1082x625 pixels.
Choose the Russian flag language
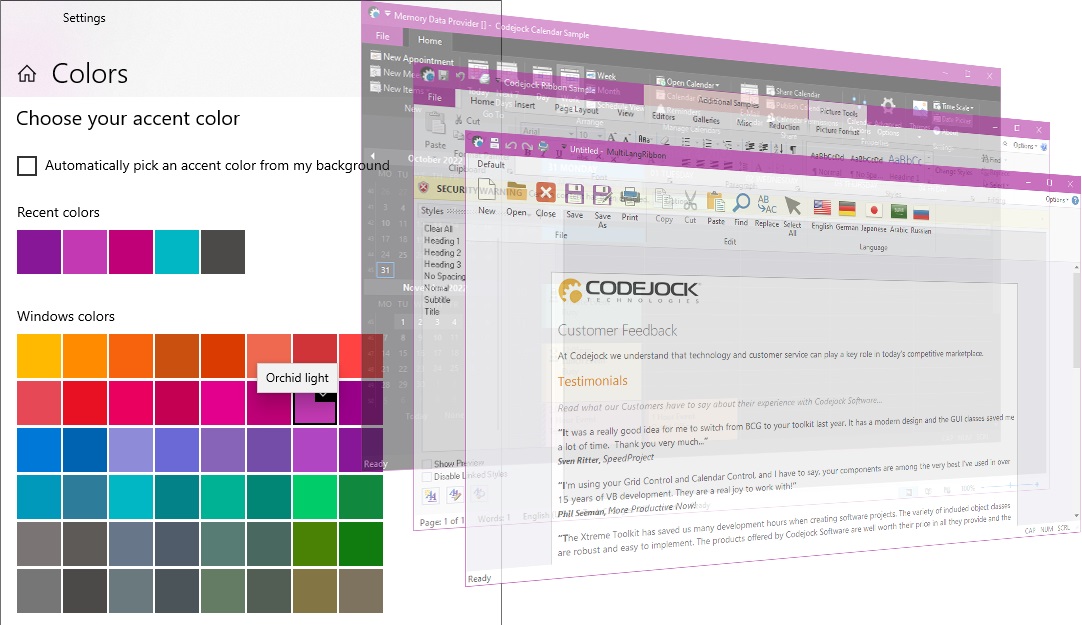pyautogui.click(x=921, y=212)
